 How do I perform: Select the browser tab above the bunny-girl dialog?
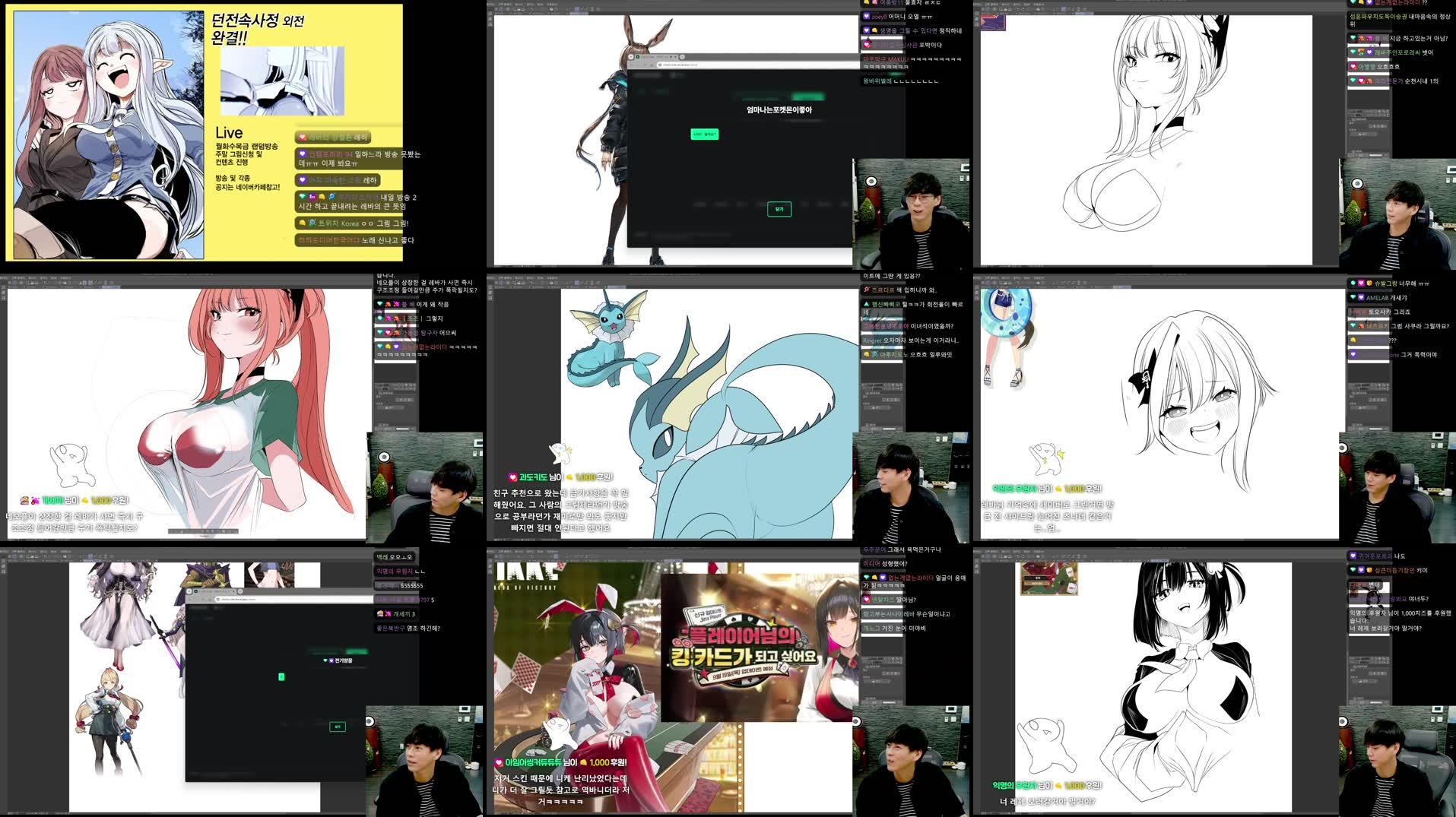pos(655,56)
